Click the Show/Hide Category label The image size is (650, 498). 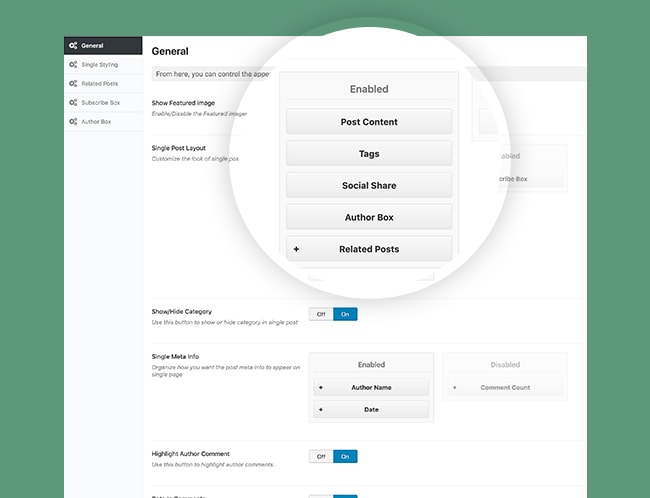click(x=182, y=311)
